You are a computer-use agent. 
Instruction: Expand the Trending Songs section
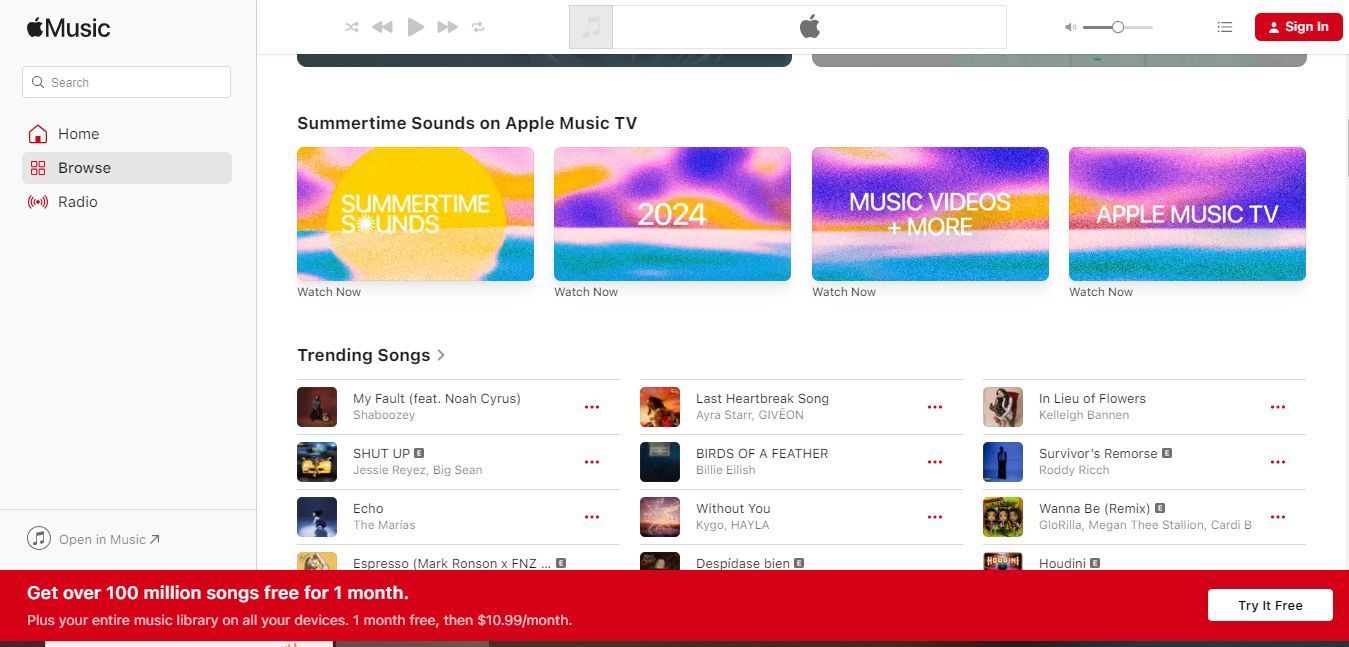point(440,355)
